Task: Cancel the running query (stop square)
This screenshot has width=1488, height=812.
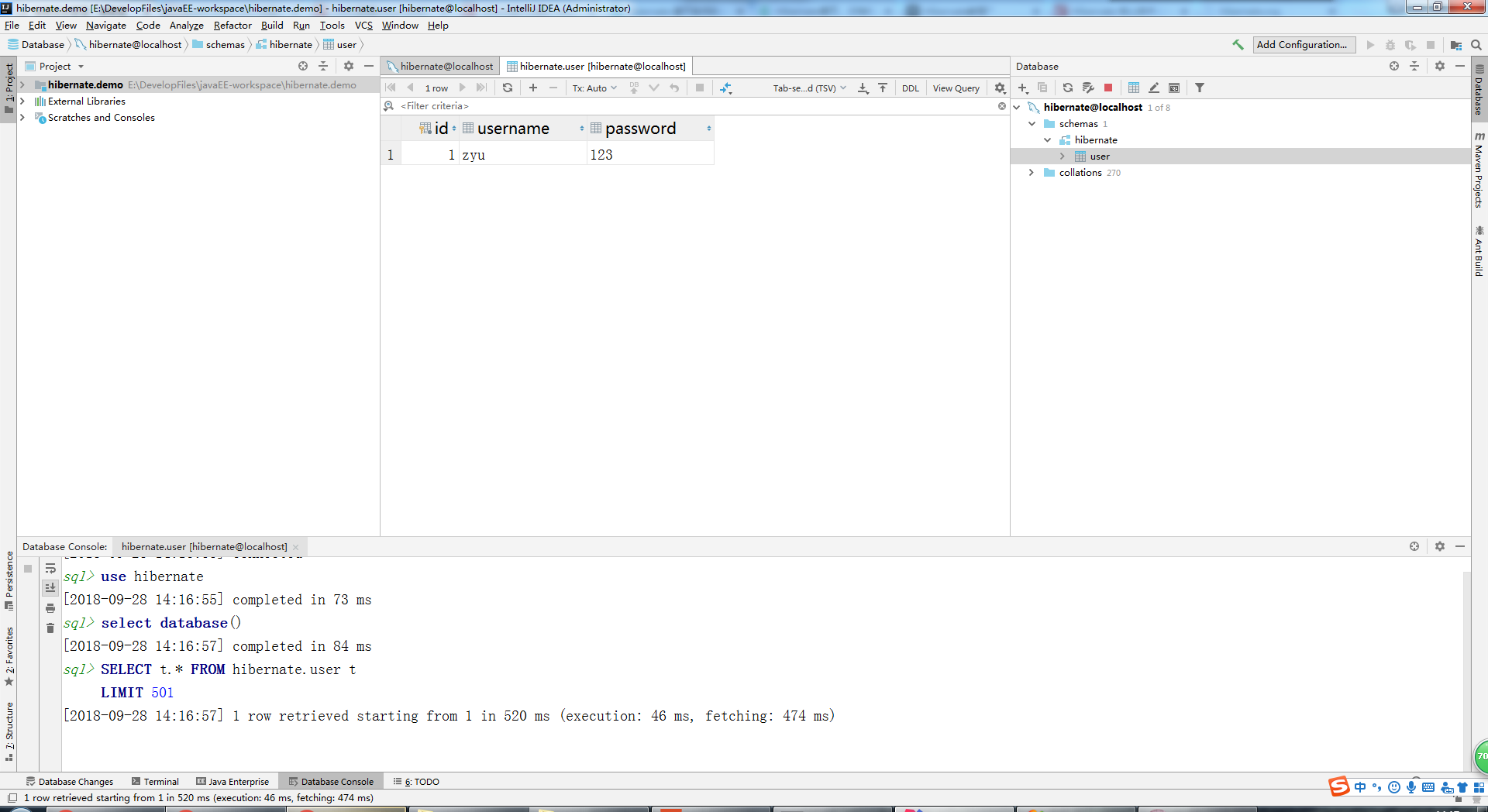Action: coord(700,88)
